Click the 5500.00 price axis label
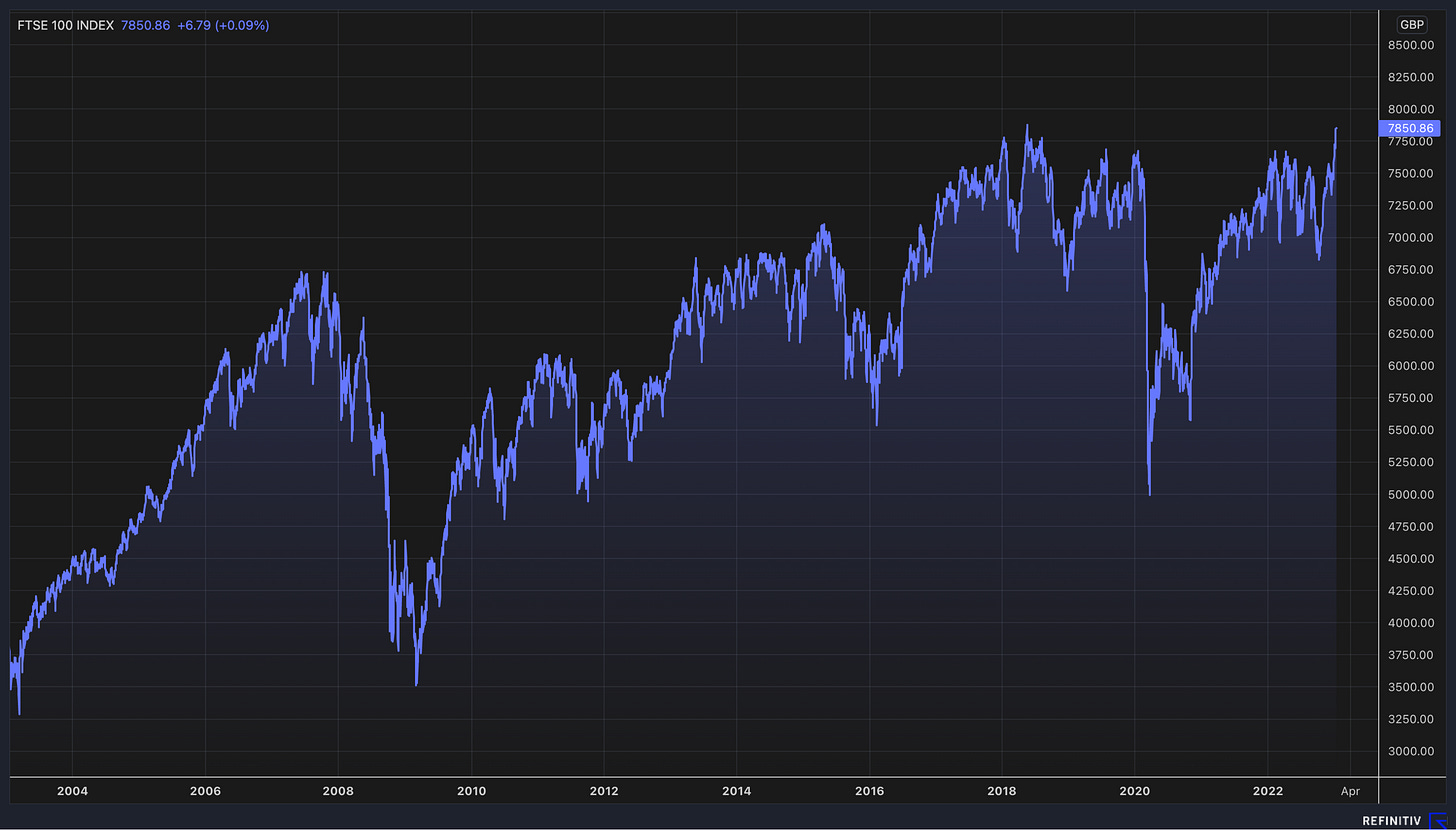This screenshot has width=1456, height=830. coord(1411,430)
